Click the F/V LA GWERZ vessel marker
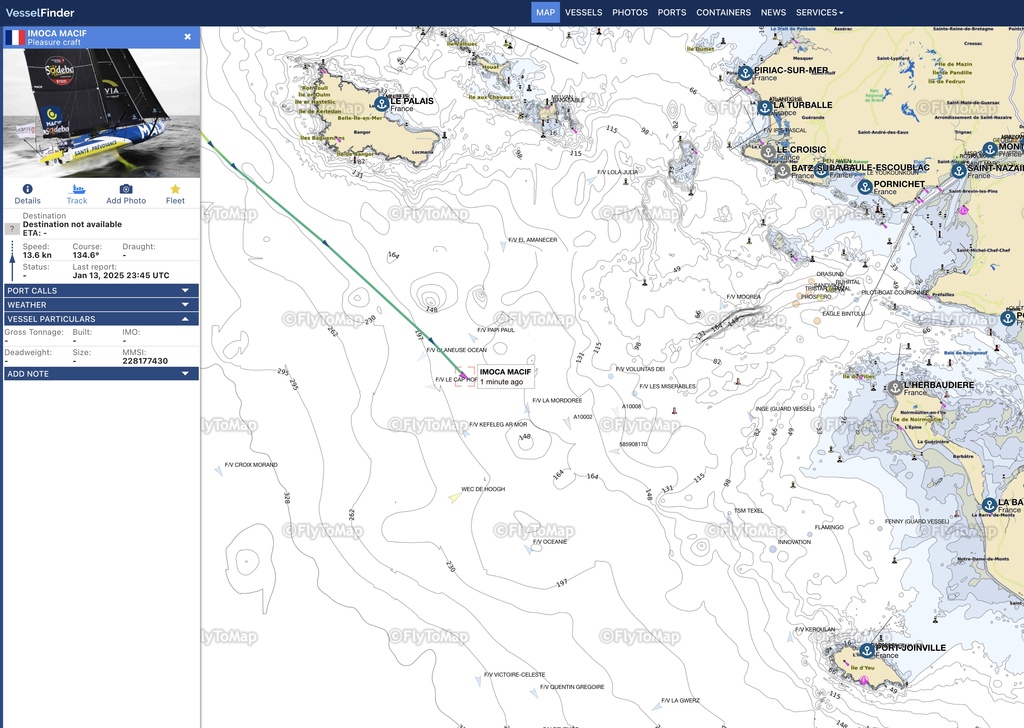The width and height of the screenshot is (1024, 728). click(x=656, y=707)
